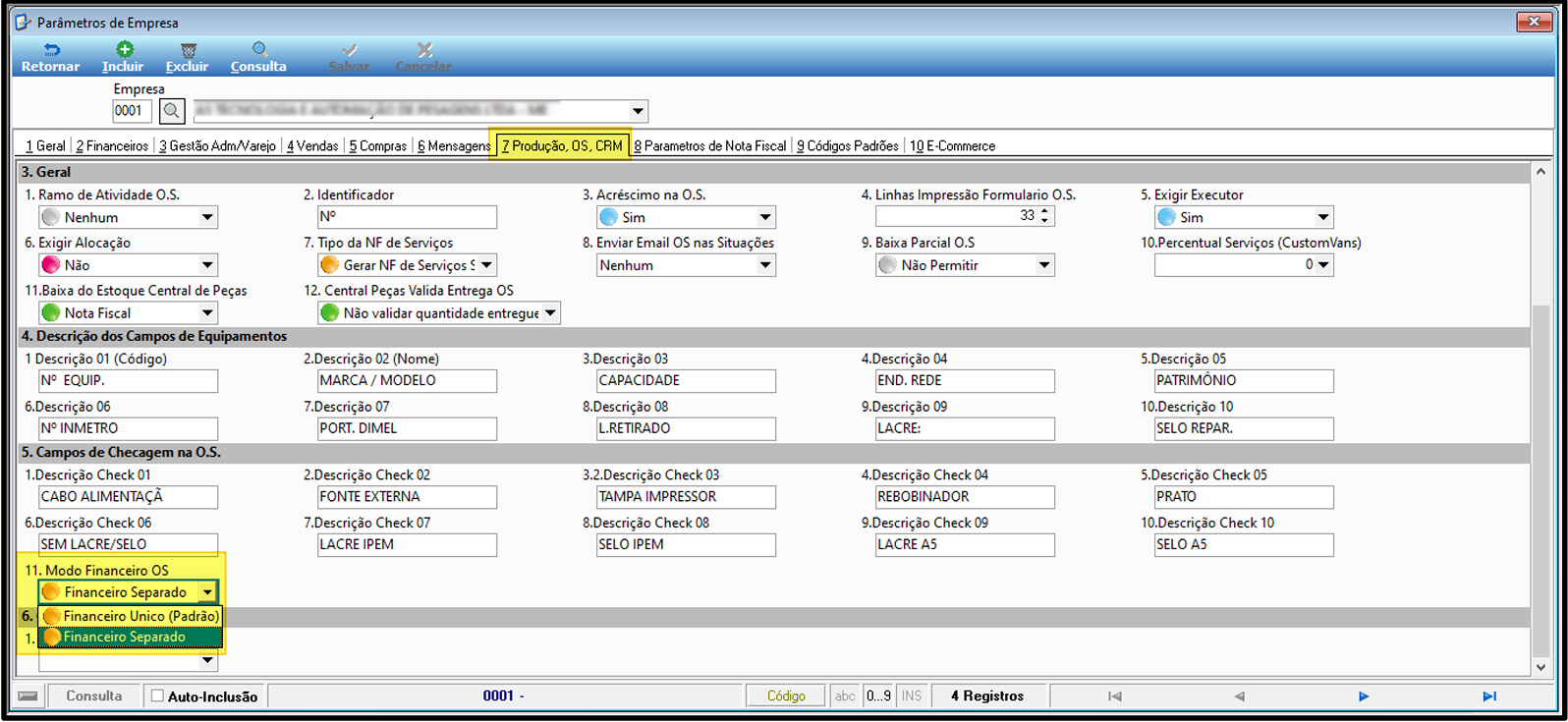
Task: Switch to 9 Códigos Padrões tab
Action: (x=847, y=145)
